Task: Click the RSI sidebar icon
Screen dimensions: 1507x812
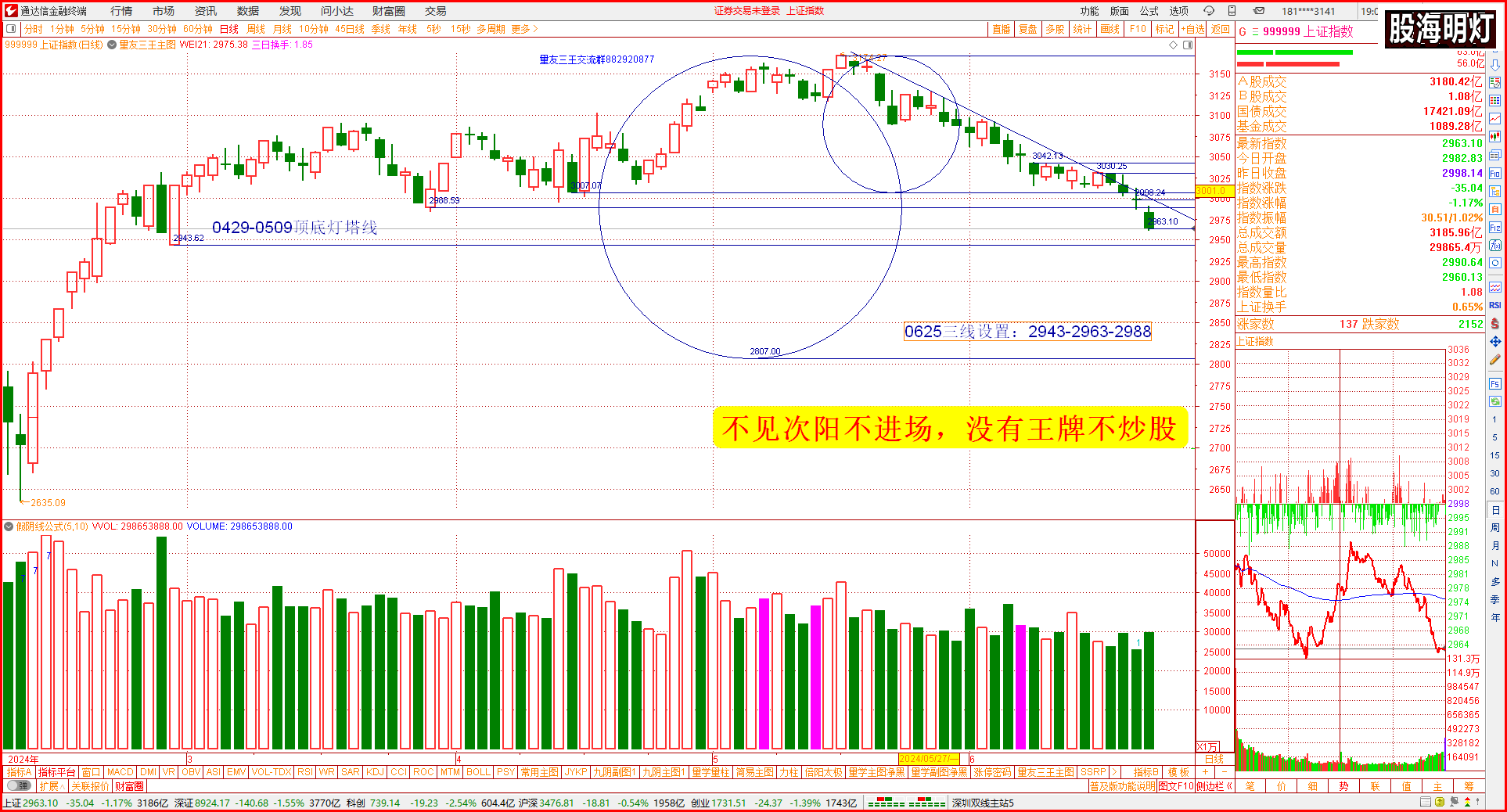Action: click(1494, 305)
